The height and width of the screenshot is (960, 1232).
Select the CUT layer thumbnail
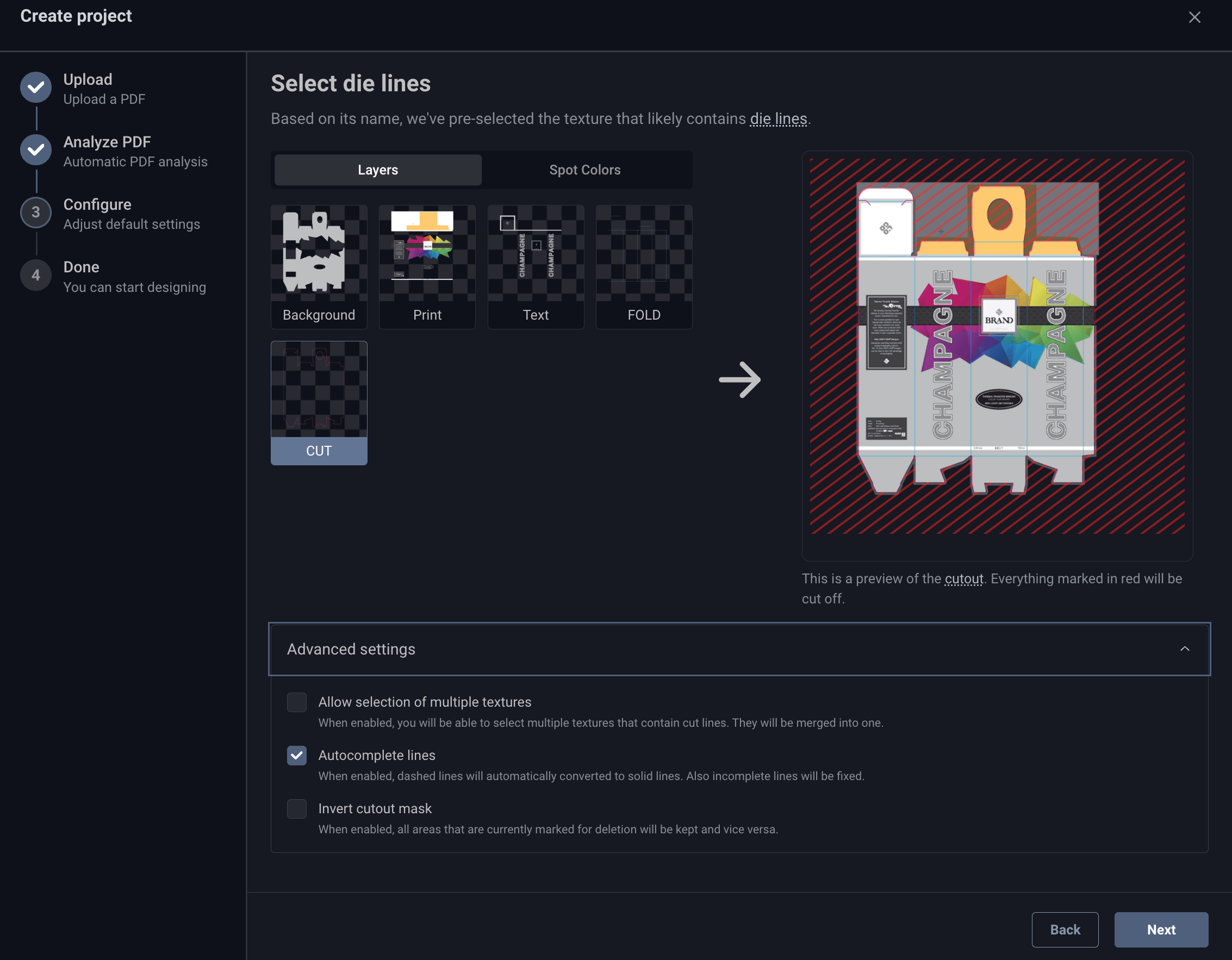(319, 403)
